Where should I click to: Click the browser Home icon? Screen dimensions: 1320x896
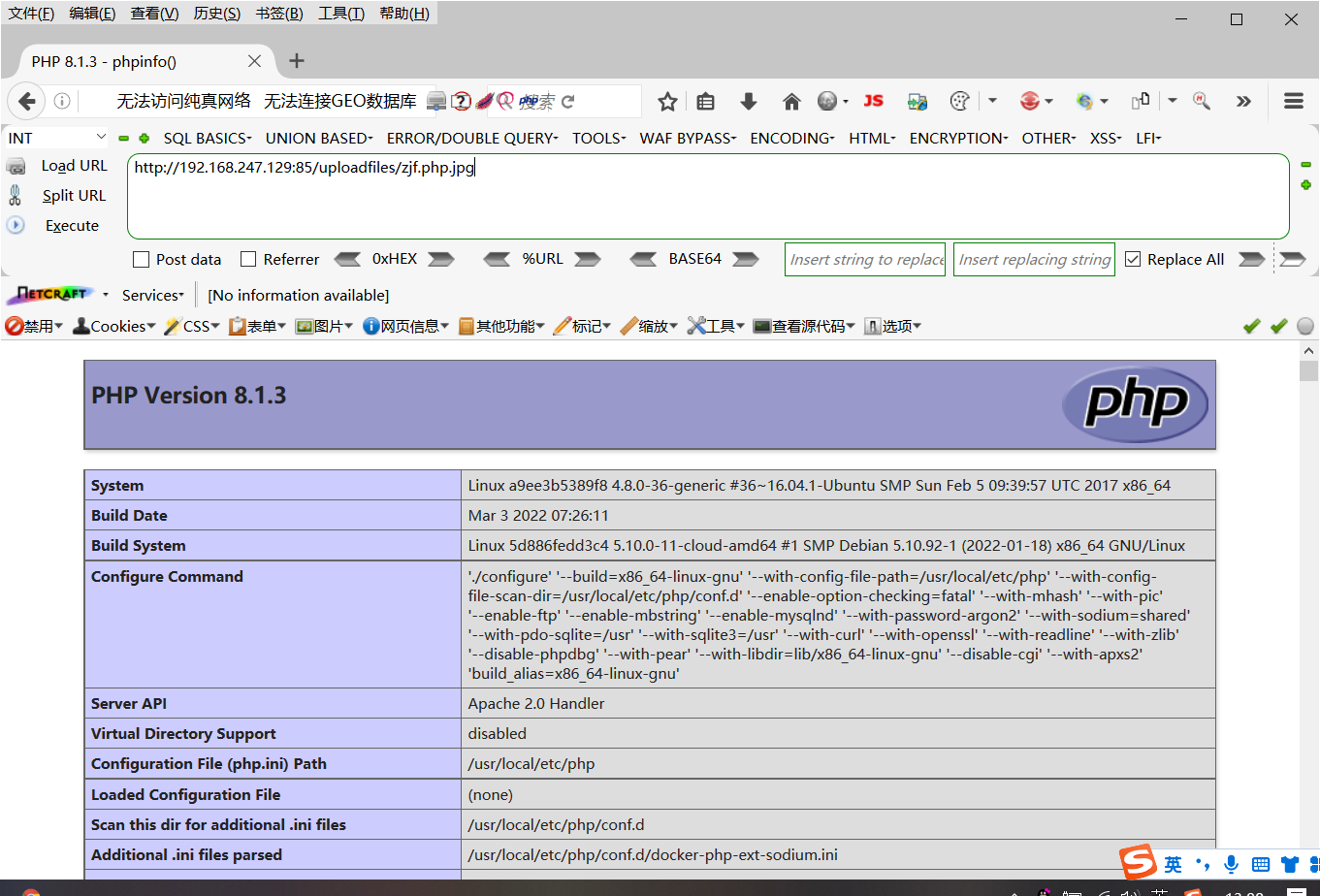[x=791, y=101]
